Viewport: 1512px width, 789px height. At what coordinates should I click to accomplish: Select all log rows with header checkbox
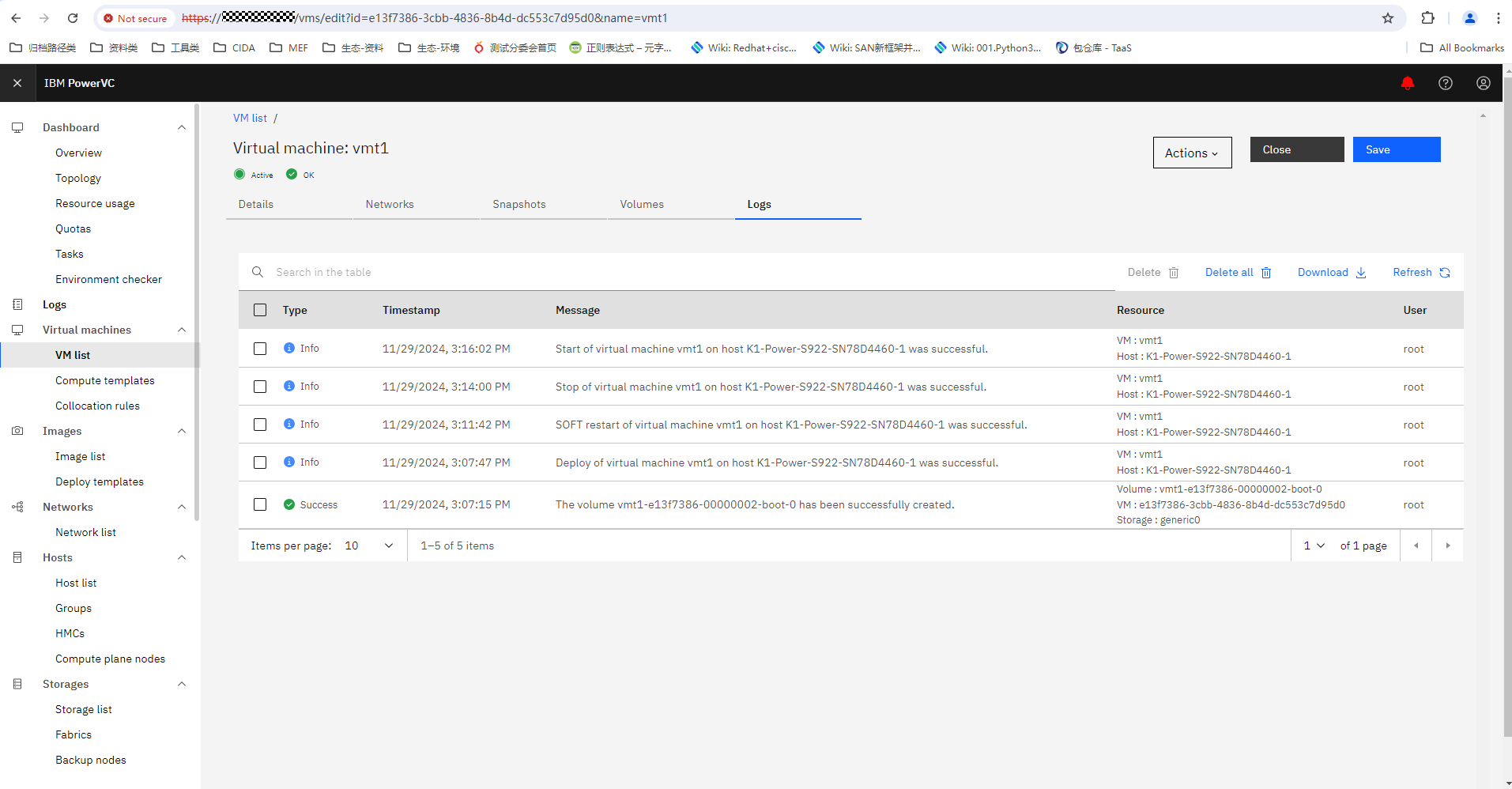pyautogui.click(x=260, y=310)
